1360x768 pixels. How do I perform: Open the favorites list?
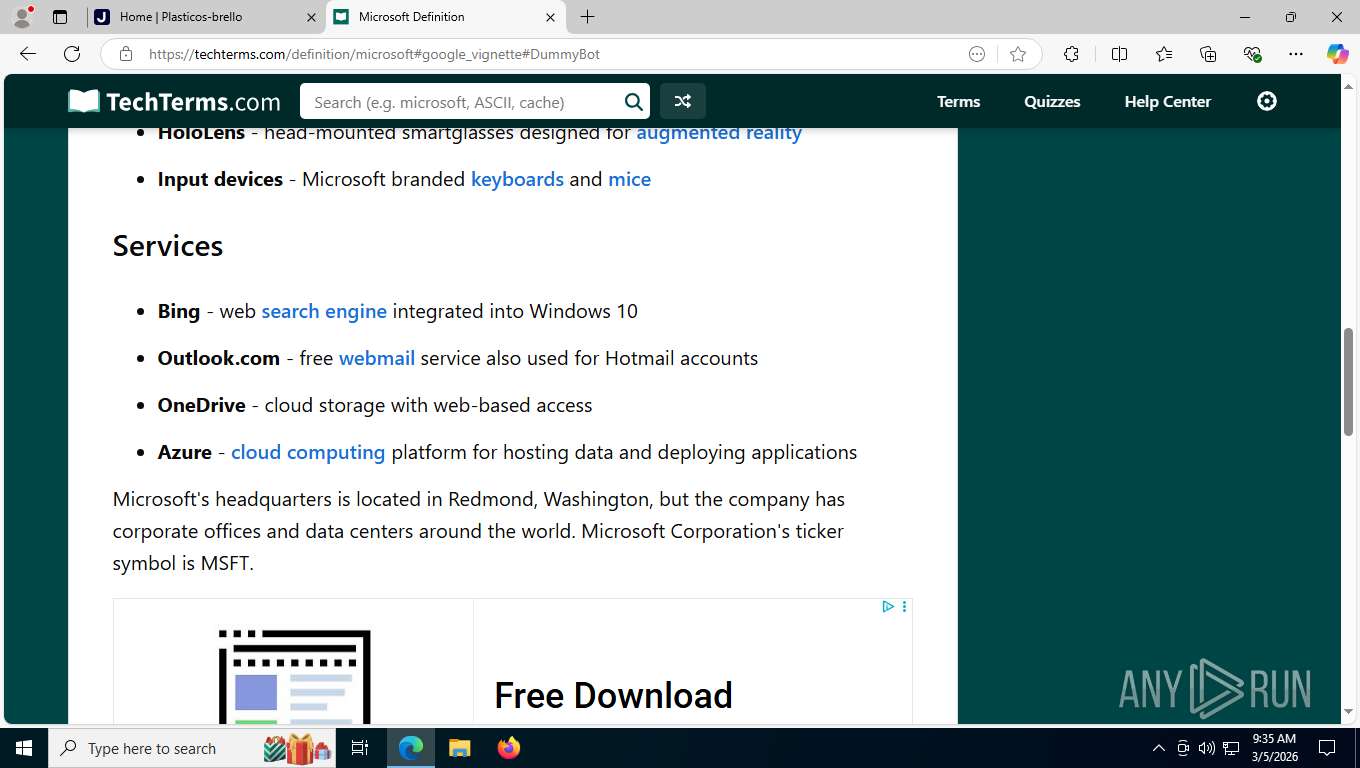1164,54
